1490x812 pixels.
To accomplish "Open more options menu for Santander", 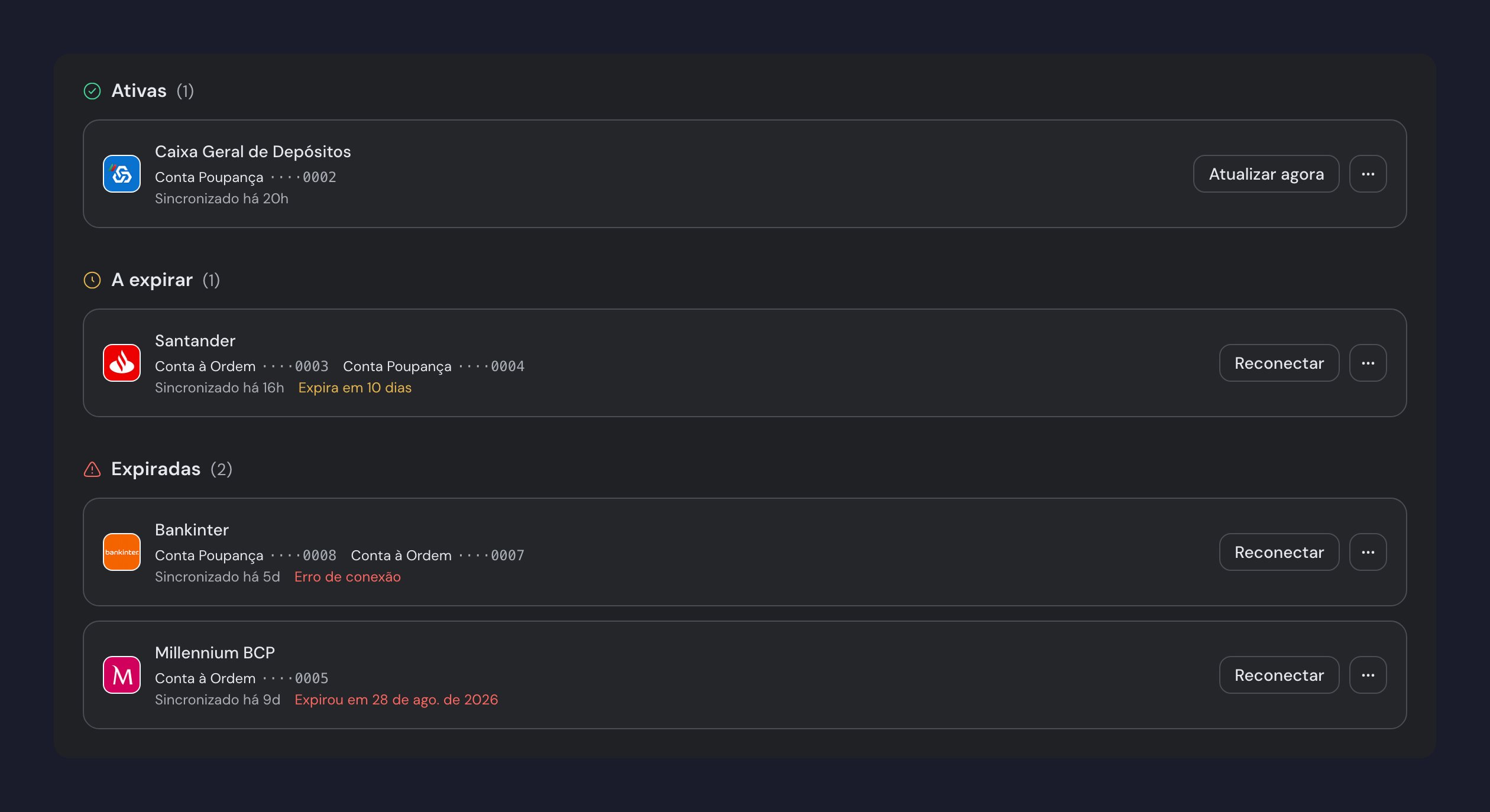I will point(1368,363).
